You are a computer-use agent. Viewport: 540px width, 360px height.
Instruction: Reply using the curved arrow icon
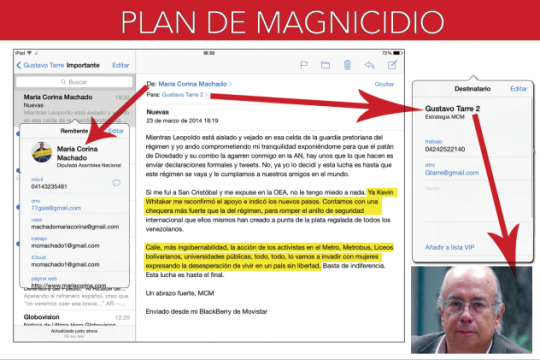[369, 65]
